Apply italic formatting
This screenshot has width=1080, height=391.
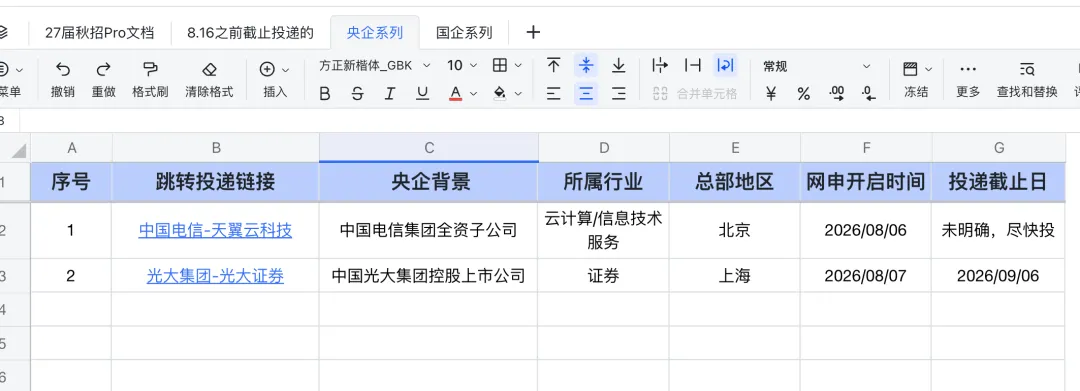pyautogui.click(x=390, y=94)
